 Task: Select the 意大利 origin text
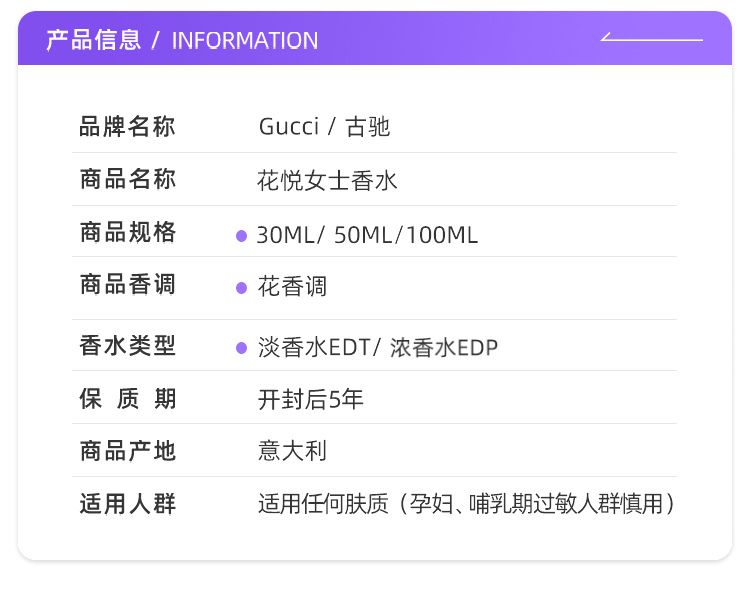[292, 452]
